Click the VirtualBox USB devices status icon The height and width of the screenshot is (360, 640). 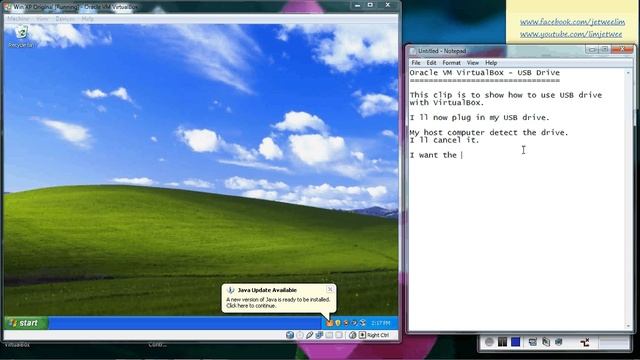309,335
